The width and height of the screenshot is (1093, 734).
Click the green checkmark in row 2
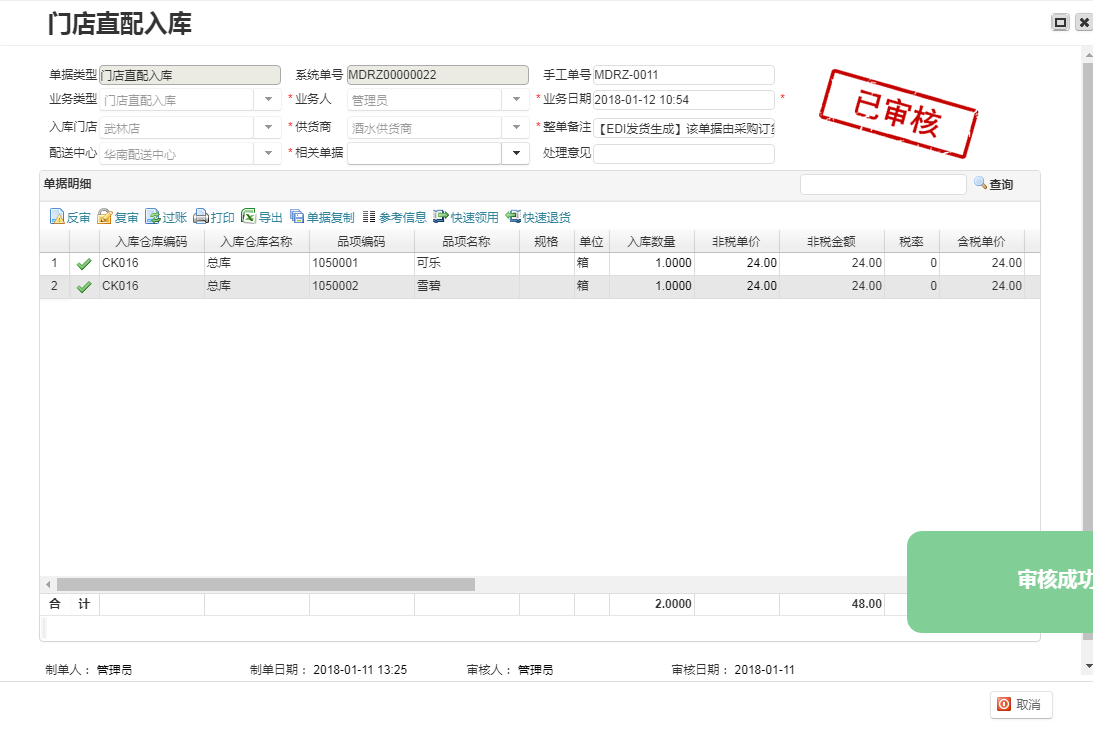point(84,286)
